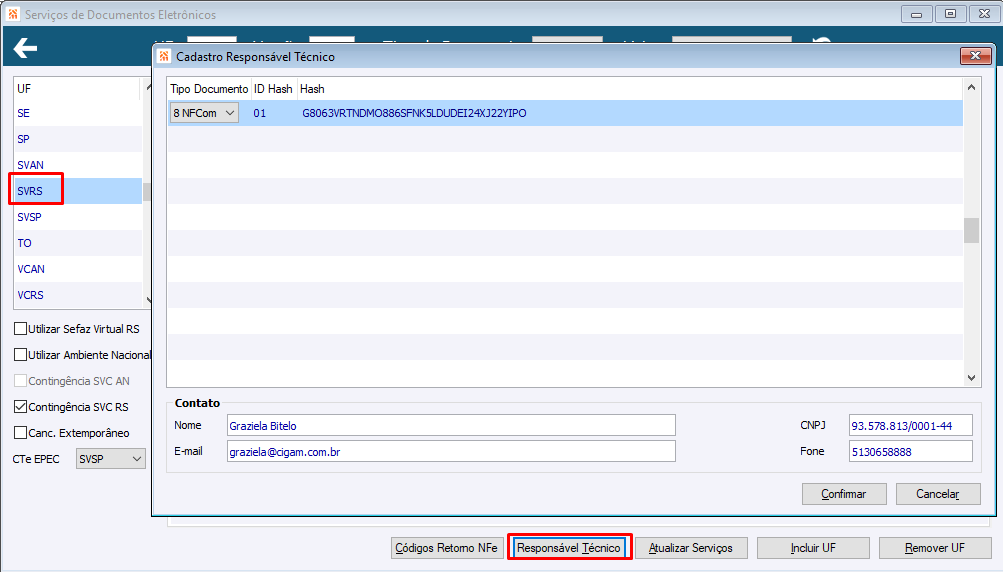Click the app icon in the main title bar
The image size is (1003, 572).
(x=13, y=14)
